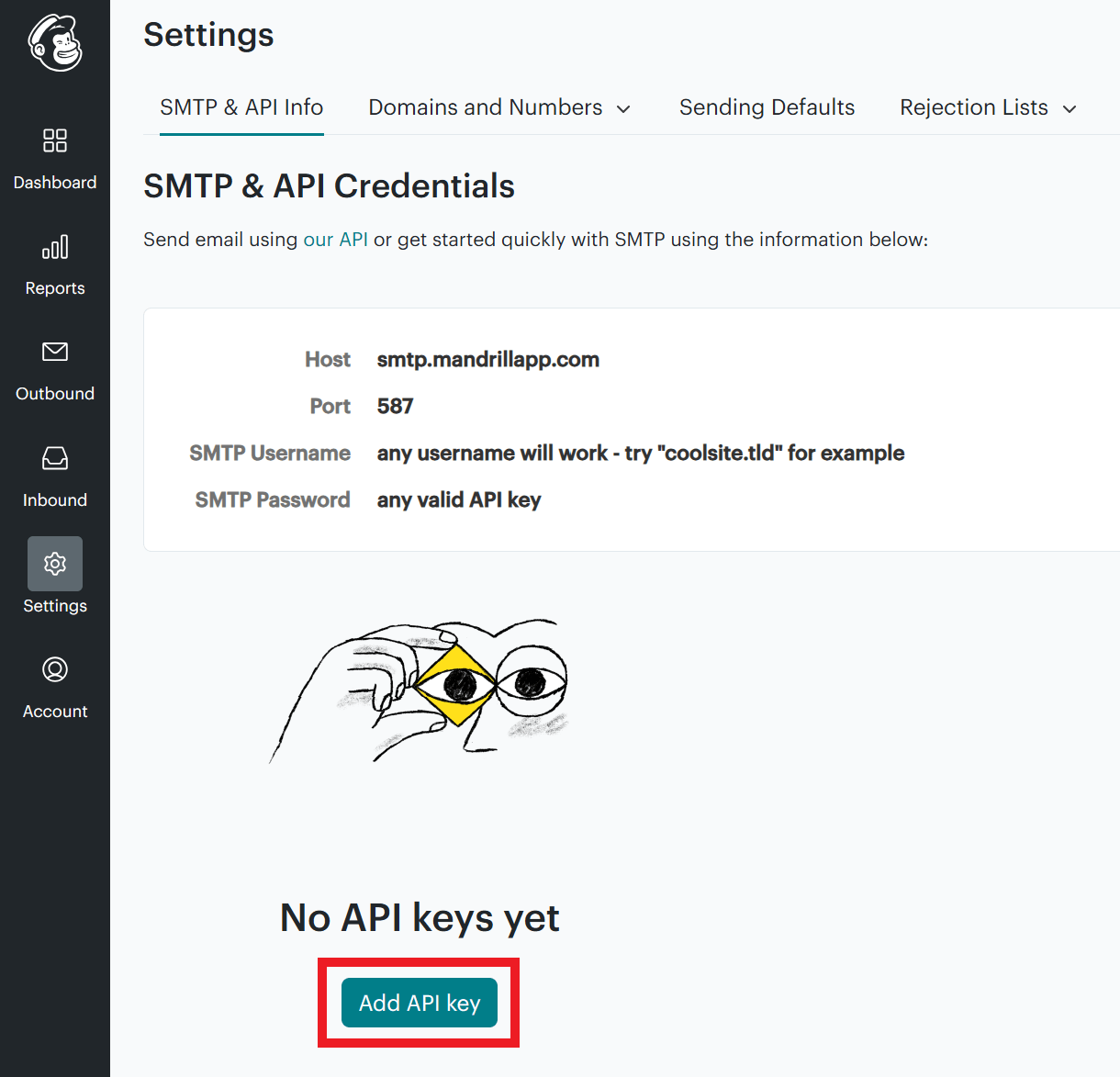
Task: Click the Host field label
Action: pyautogui.click(x=328, y=359)
